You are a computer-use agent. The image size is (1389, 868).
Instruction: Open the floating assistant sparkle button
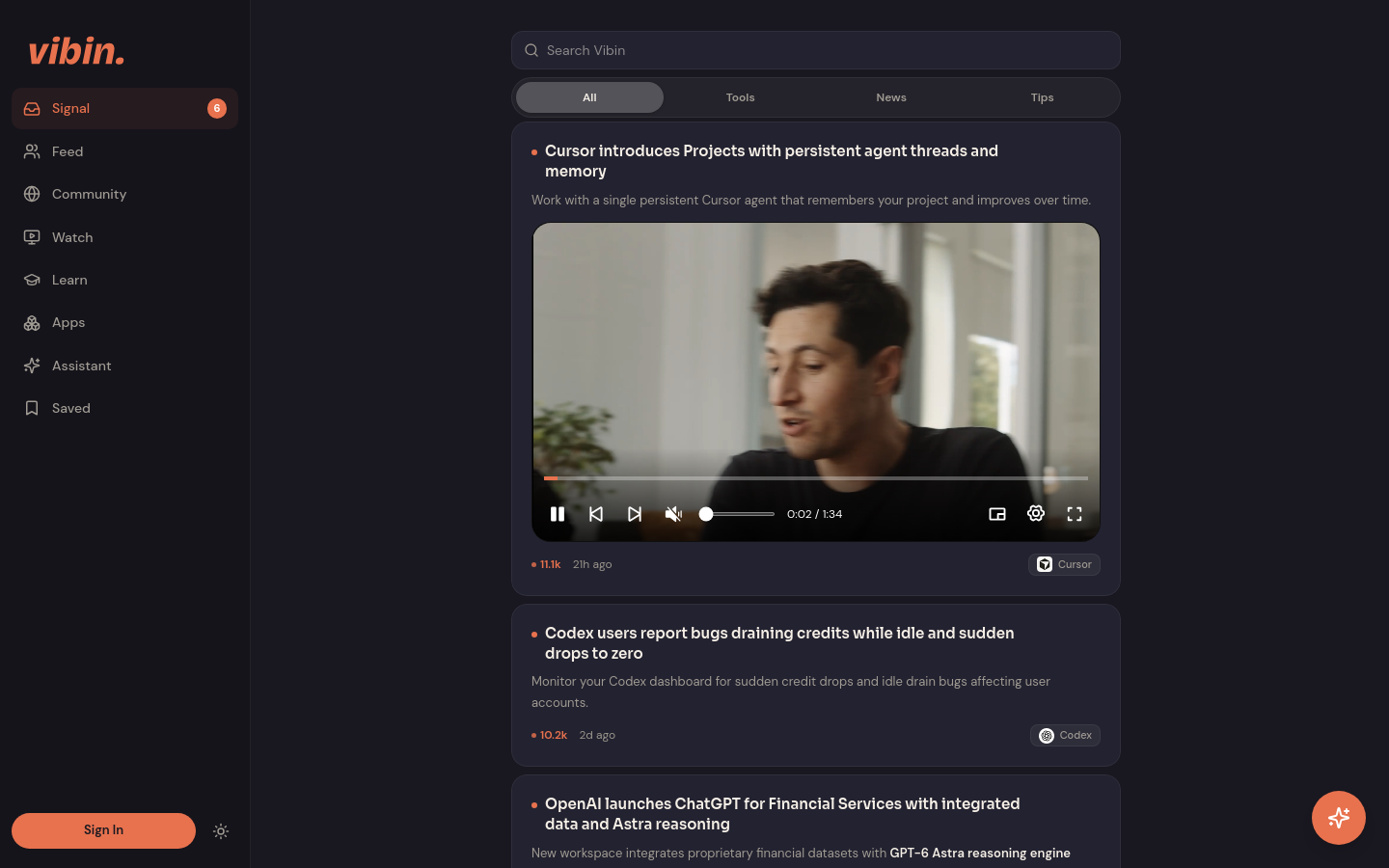point(1339,818)
